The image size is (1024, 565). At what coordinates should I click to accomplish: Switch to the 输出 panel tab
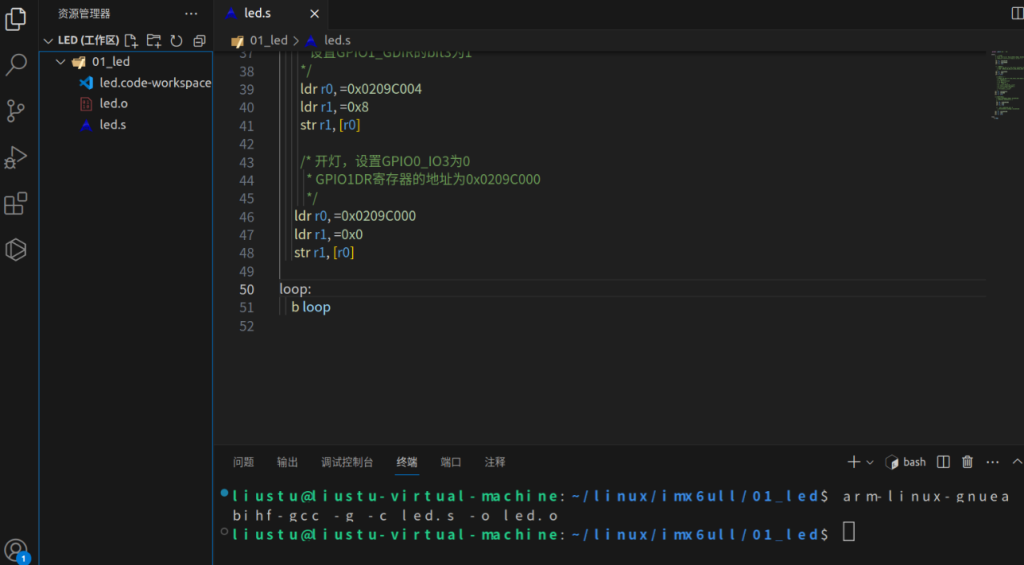coord(287,462)
